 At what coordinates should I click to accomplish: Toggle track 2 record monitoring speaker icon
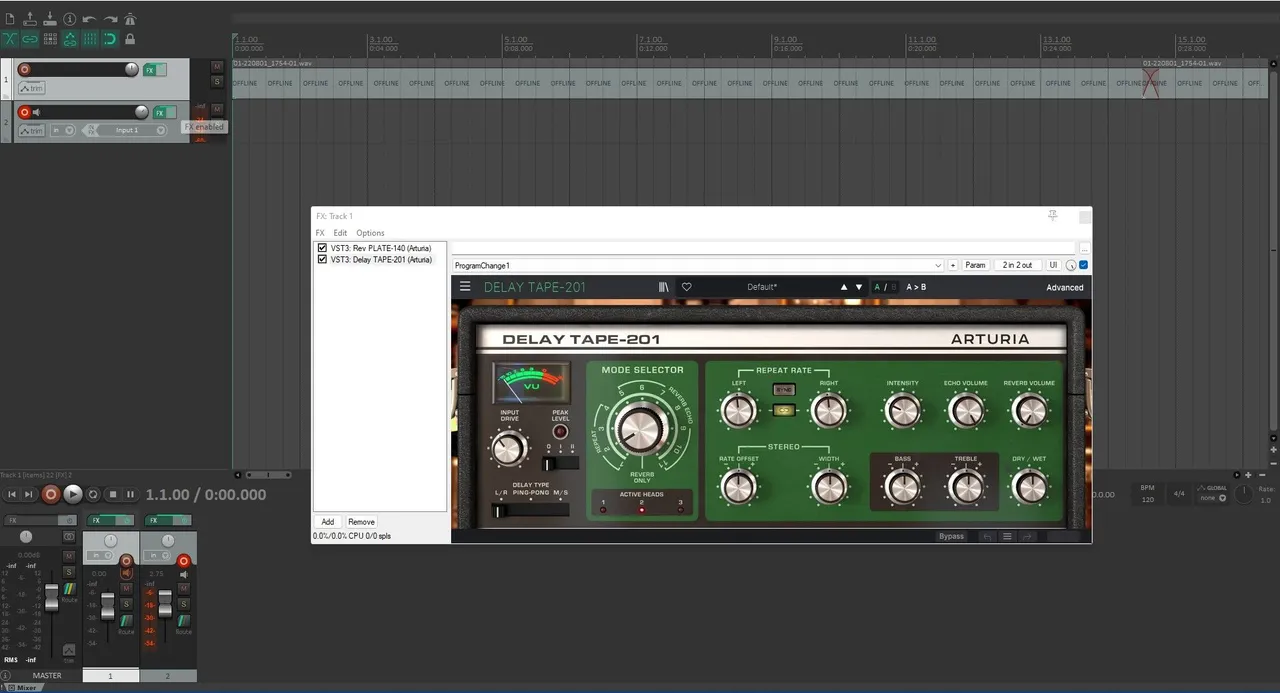[x=36, y=112]
